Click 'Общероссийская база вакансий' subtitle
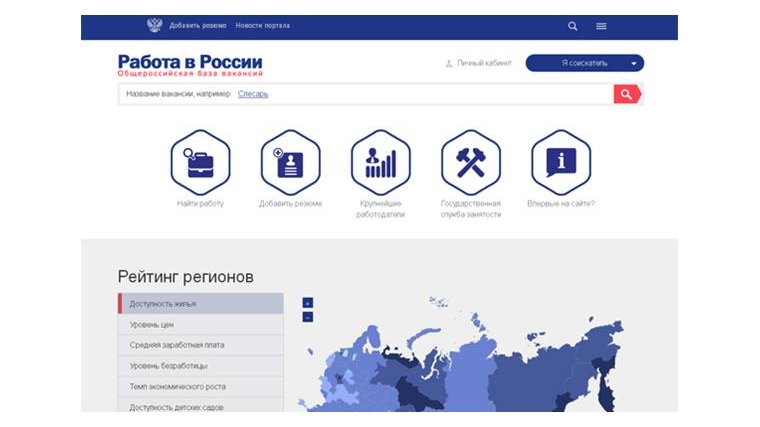 pyautogui.click(x=190, y=74)
